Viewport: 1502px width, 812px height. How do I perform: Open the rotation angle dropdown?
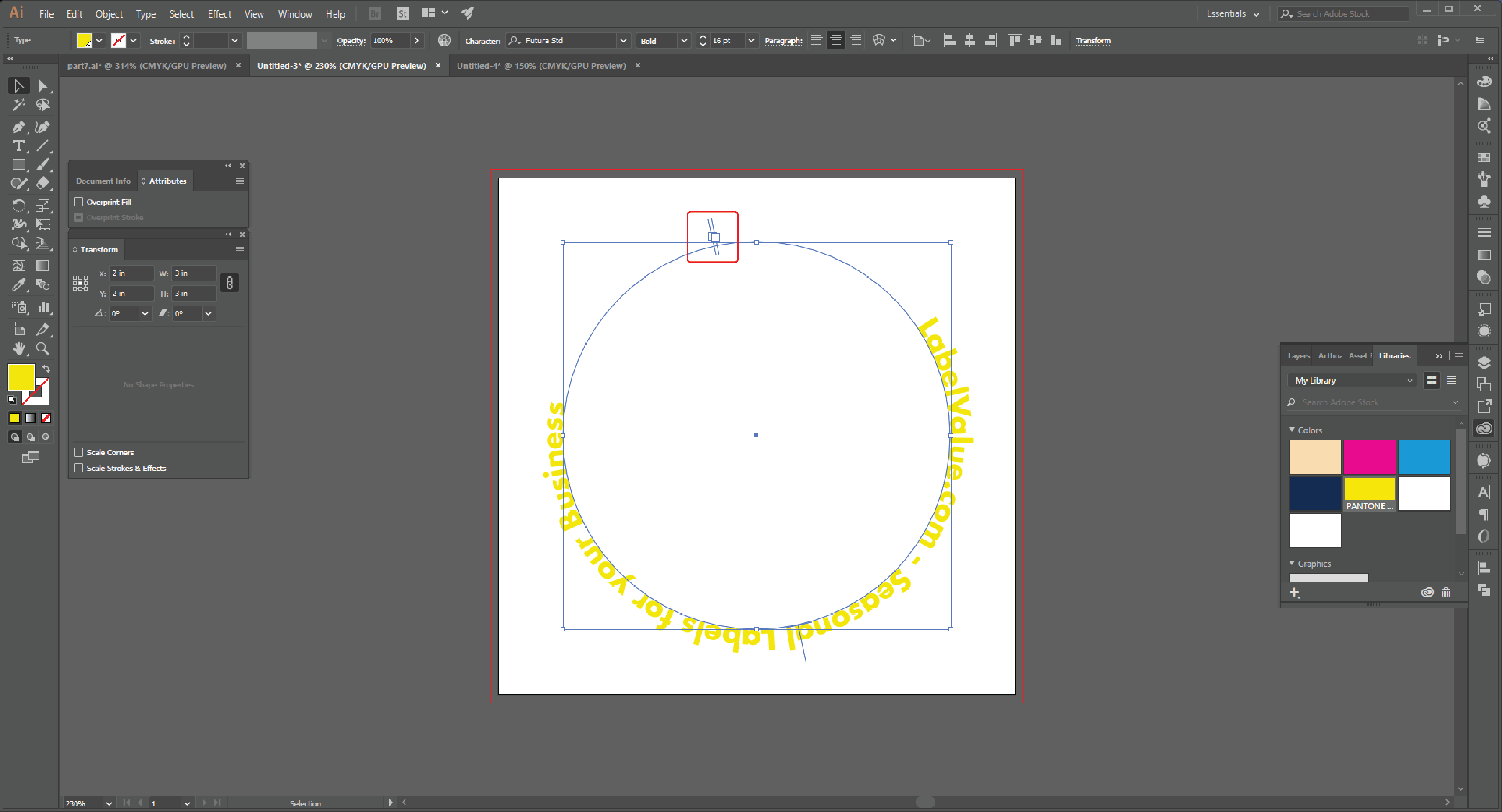[x=145, y=313]
